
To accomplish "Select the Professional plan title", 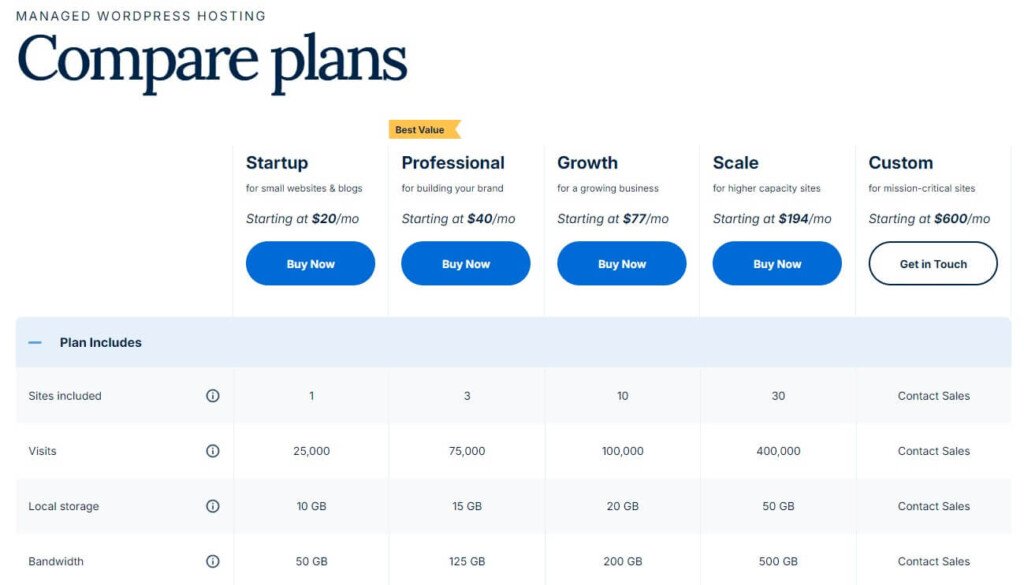I will coord(453,163).
